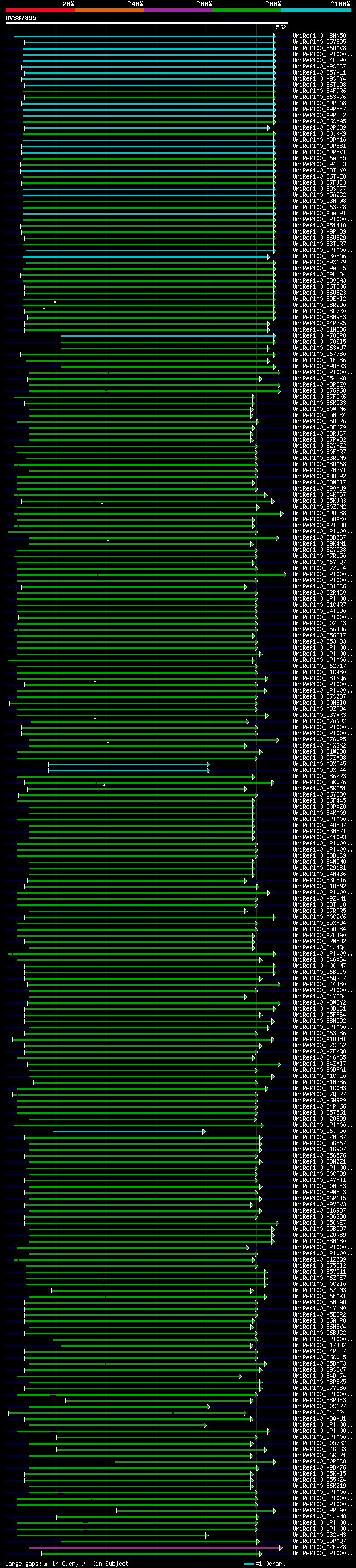Select the UniRef100_Q0JKK9 label

(x=319, y=134)
